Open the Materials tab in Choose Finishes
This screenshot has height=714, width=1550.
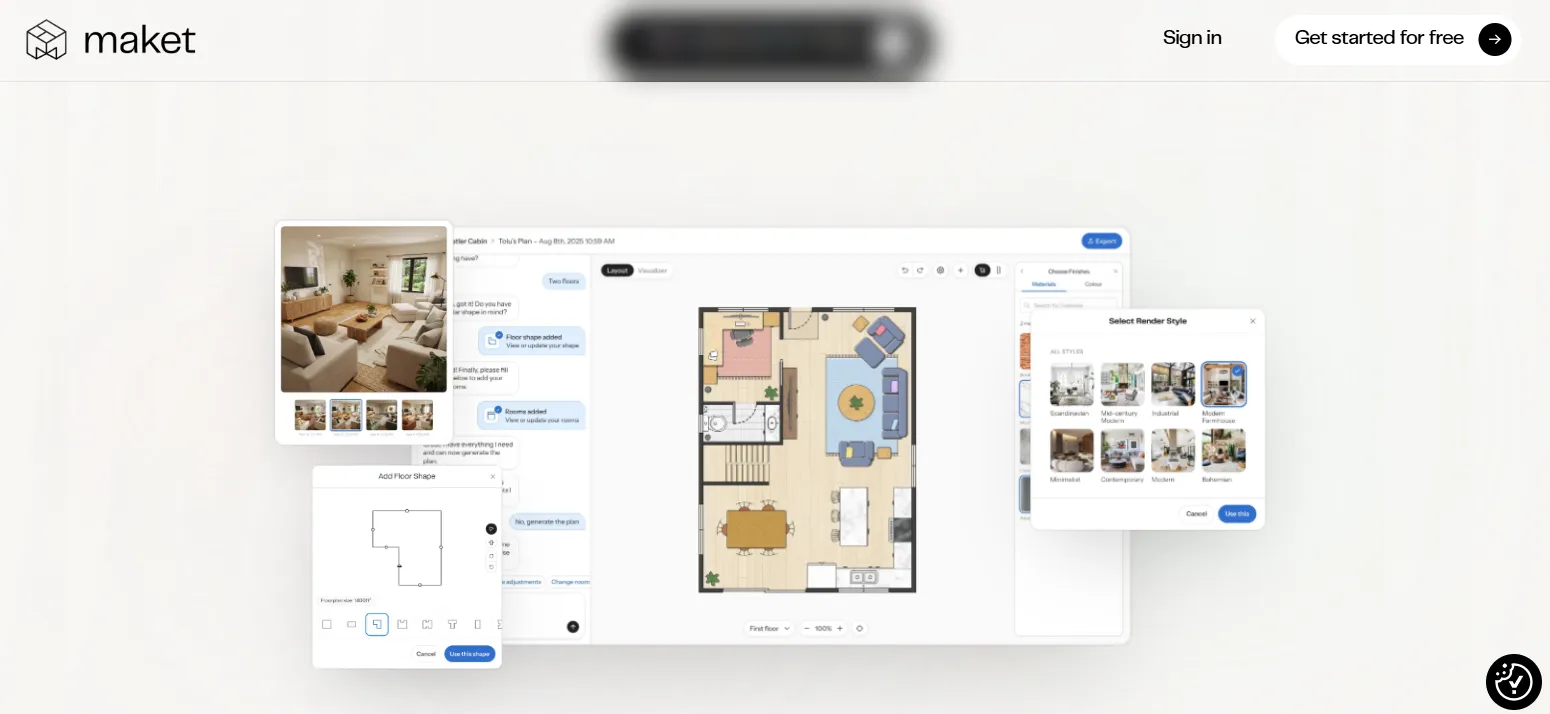(1044, 284)
